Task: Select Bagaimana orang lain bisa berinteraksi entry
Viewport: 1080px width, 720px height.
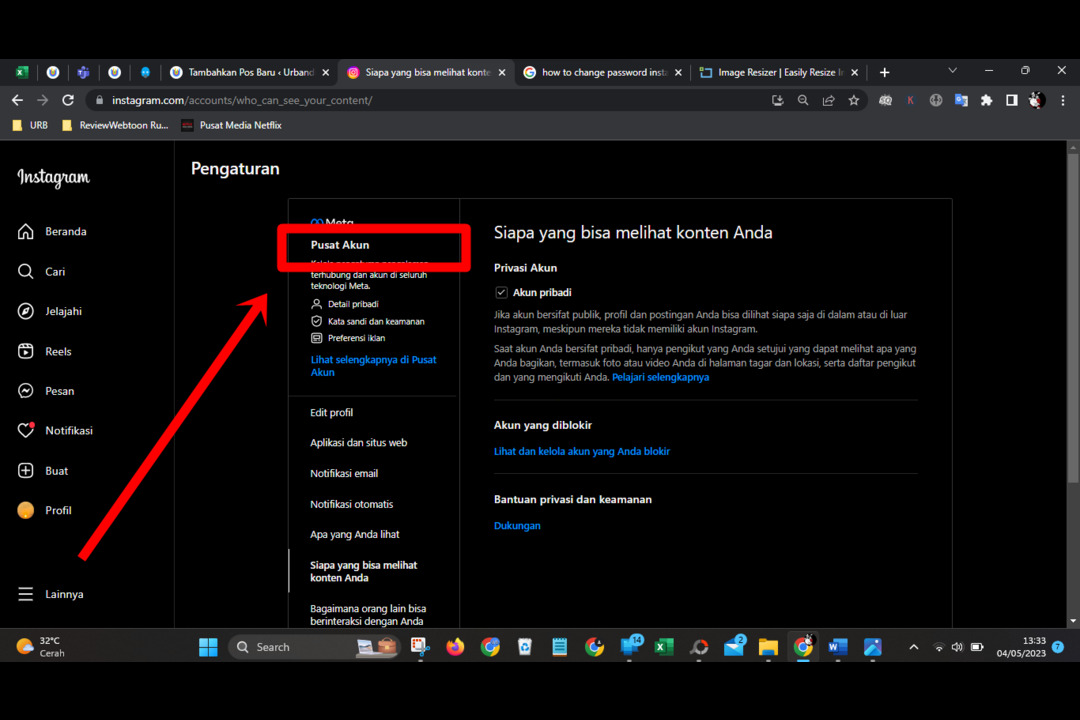Action: [368, 615]
